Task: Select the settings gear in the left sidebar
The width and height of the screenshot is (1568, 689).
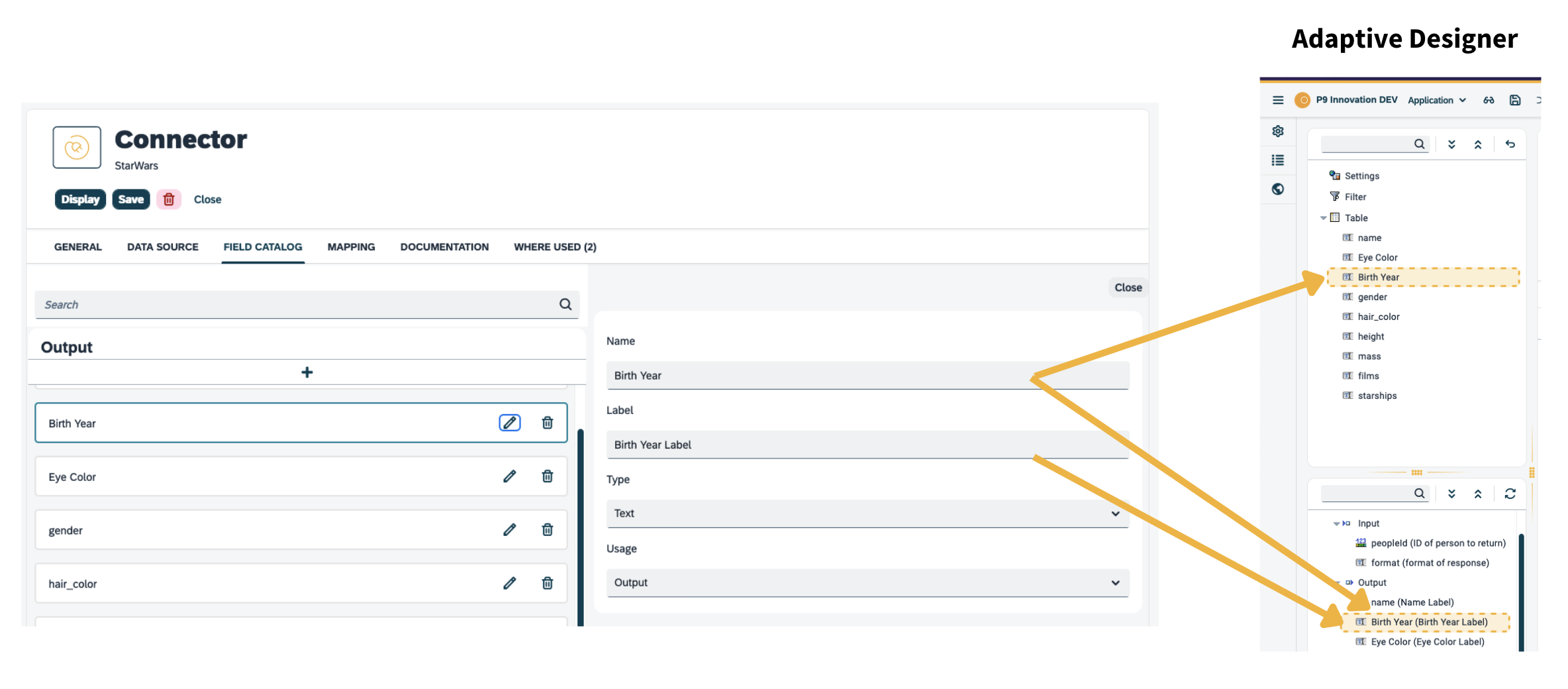Action: (x=1278, y=131)
